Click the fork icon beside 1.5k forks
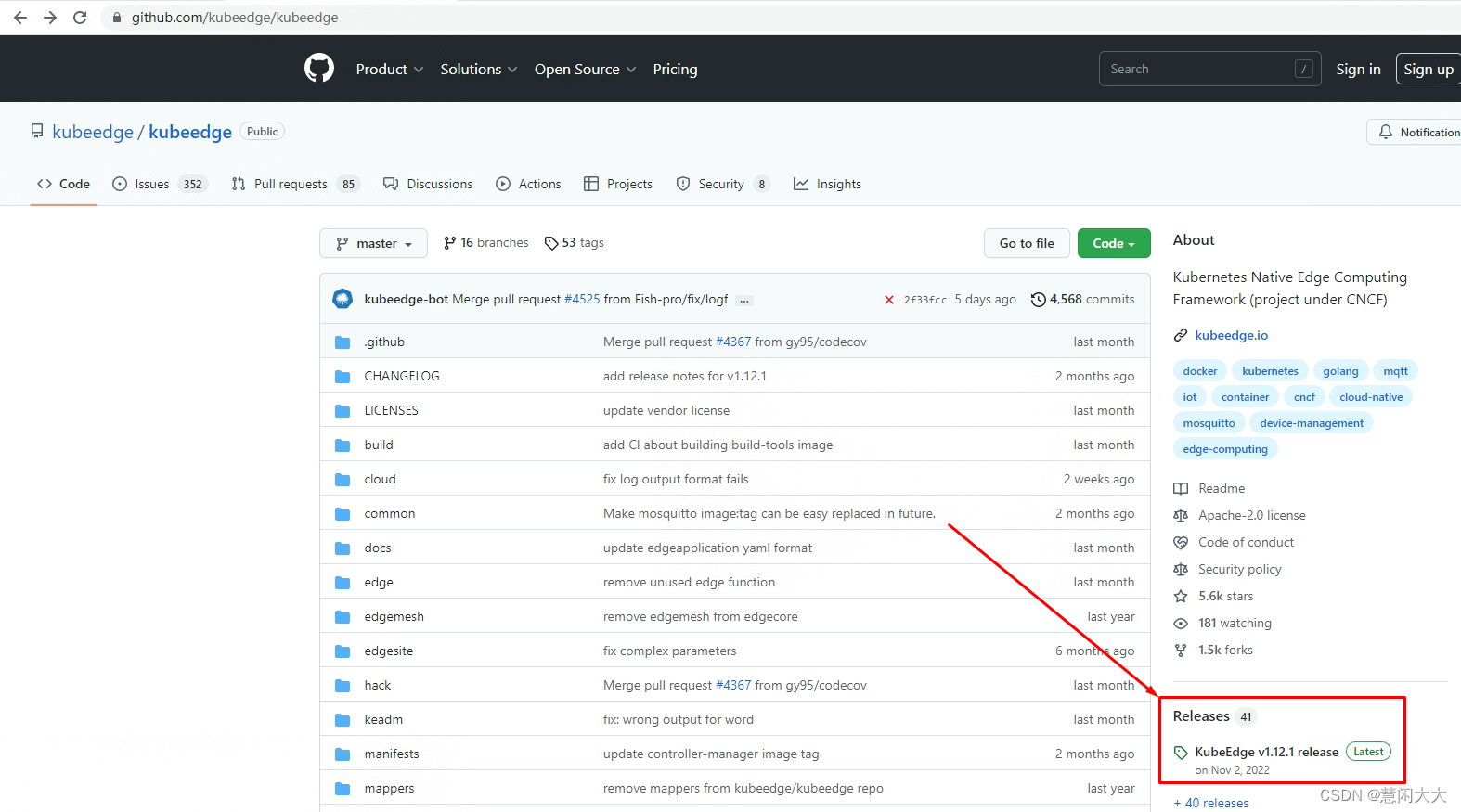The height and width of the screenshot is (812, 1461). (1181, 650)
